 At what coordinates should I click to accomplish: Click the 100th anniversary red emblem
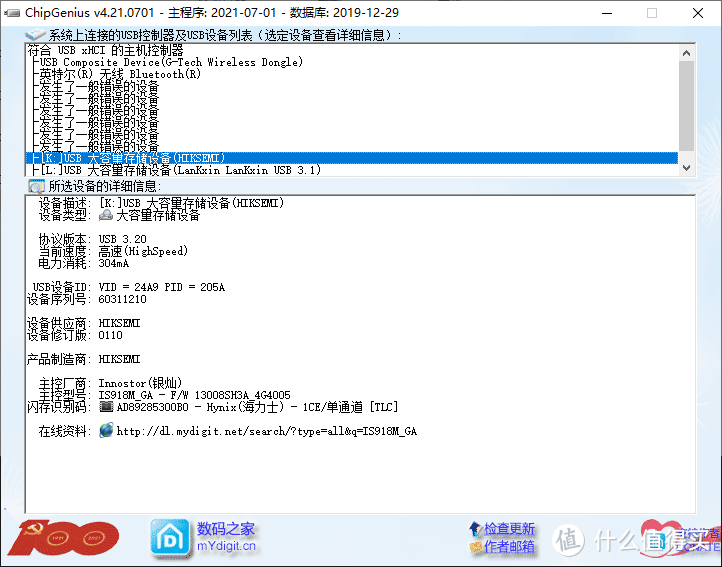(64, 538)
